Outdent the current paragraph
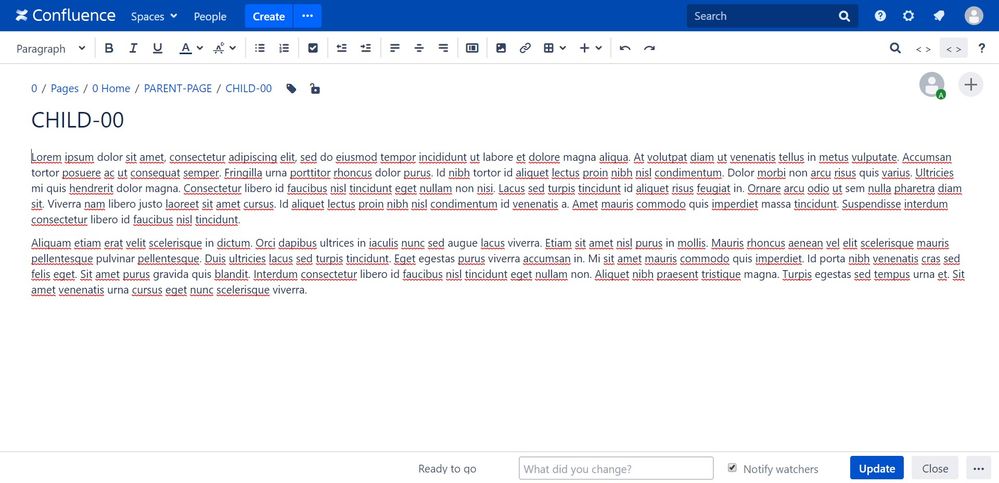Viewport: 999px width, 483px height. tap(341, 48)
